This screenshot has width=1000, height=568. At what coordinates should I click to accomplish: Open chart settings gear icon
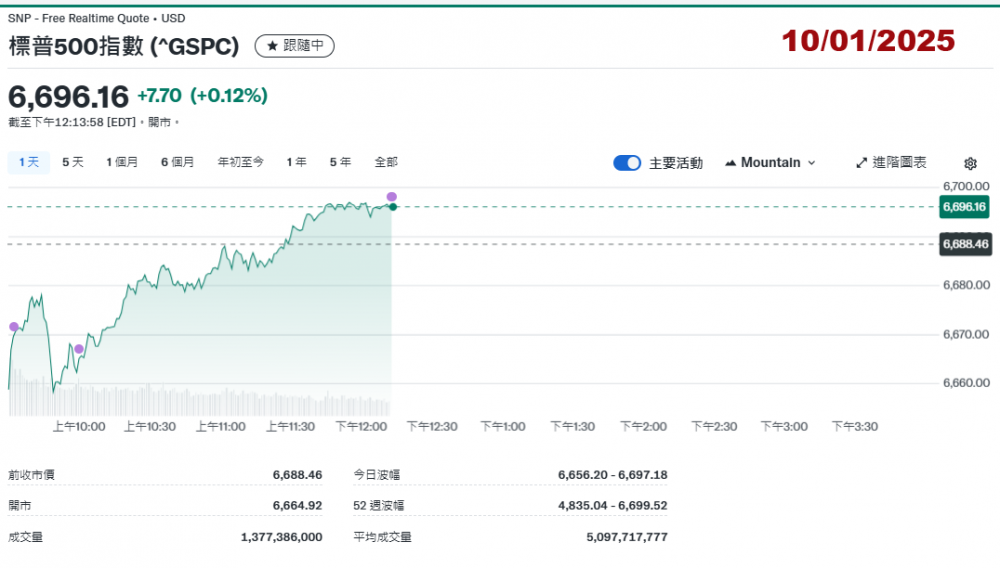[970, 163]
